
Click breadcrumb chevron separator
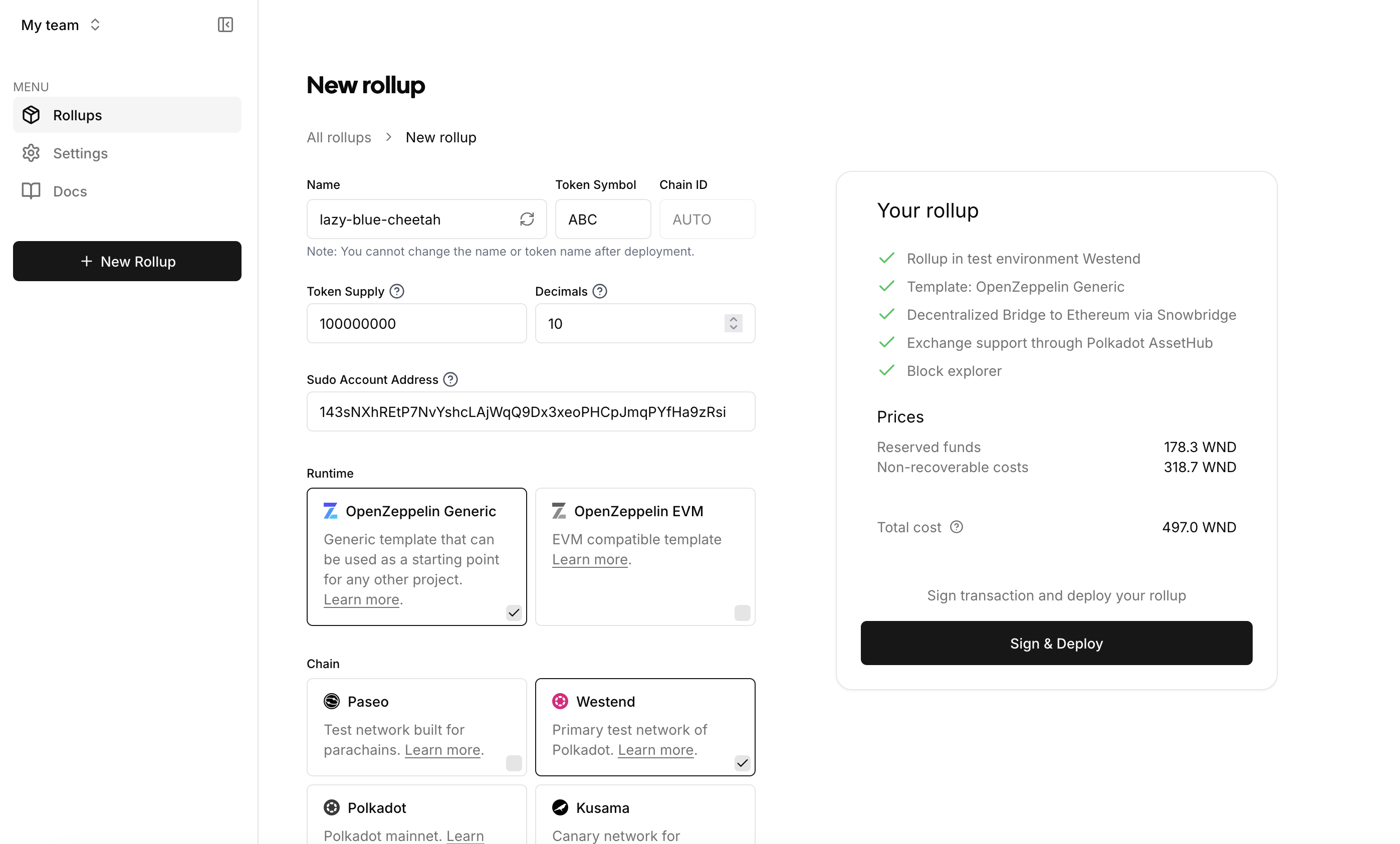pyautogui.click(x=389, y=137)
